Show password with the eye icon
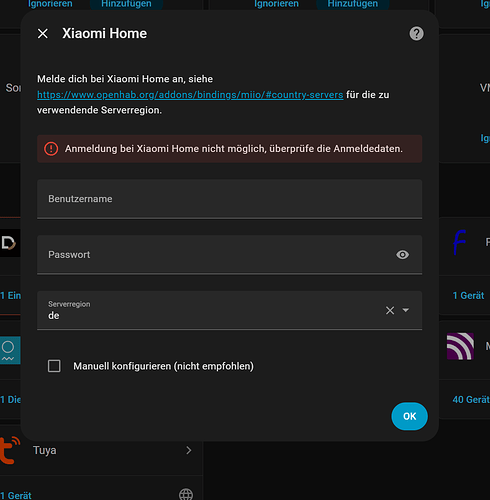 coord(402,255)
